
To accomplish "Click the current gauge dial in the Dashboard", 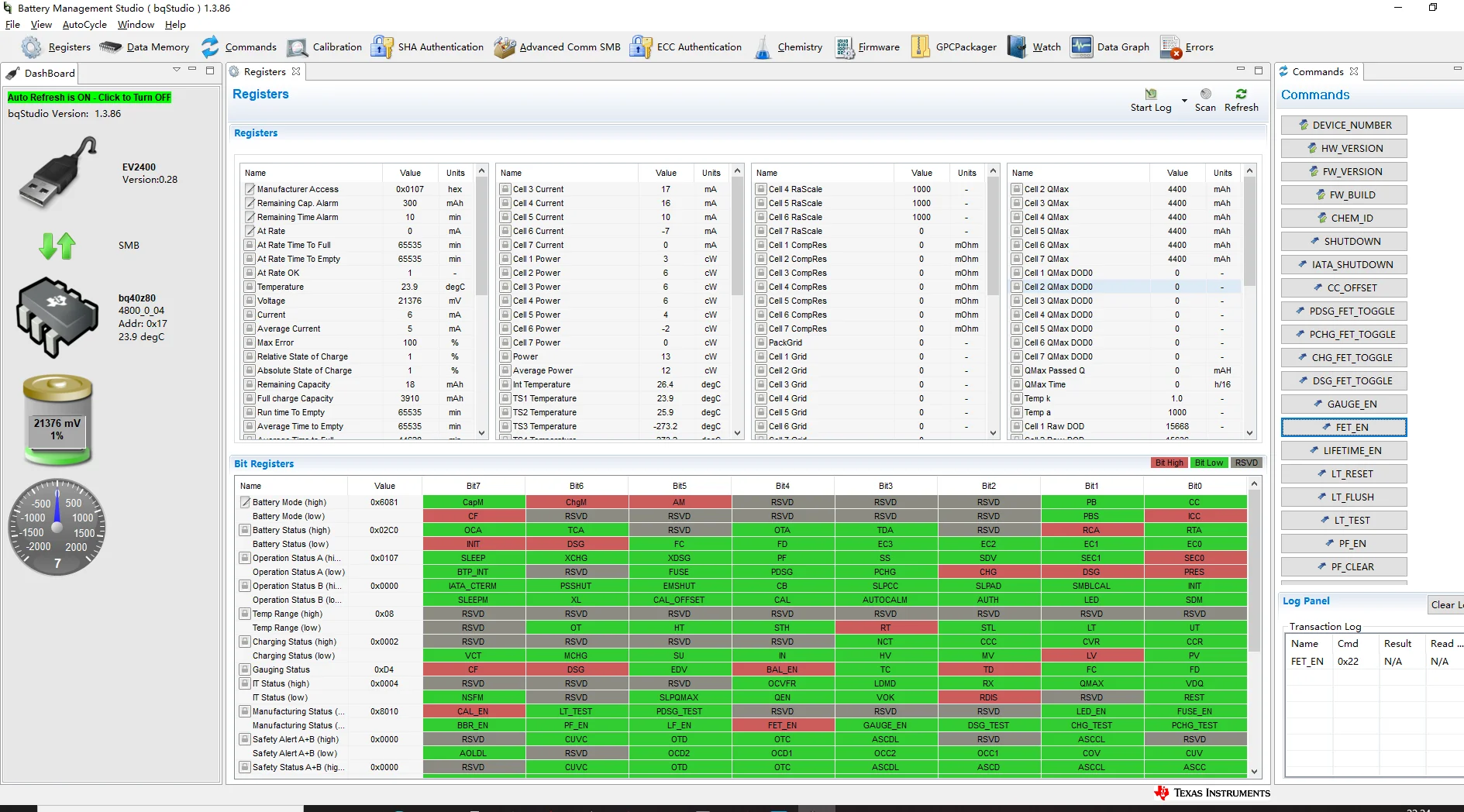I will coord(57,527).
